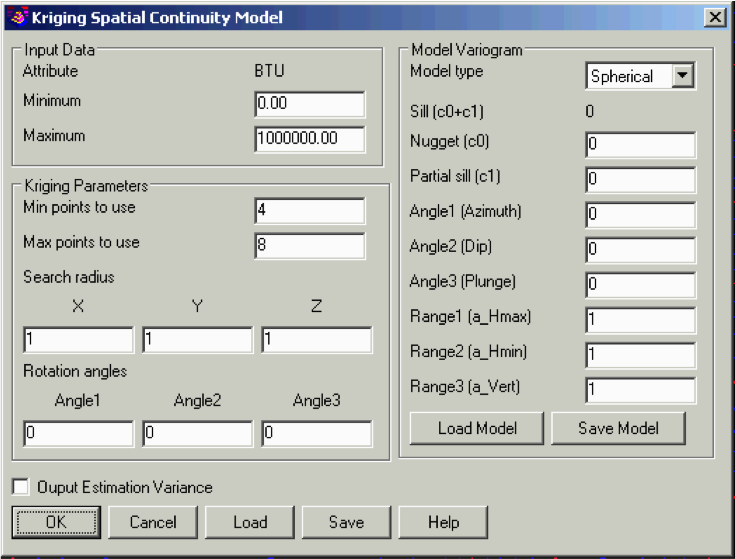Click the Rotation Angle3 field

click(316, 433)
